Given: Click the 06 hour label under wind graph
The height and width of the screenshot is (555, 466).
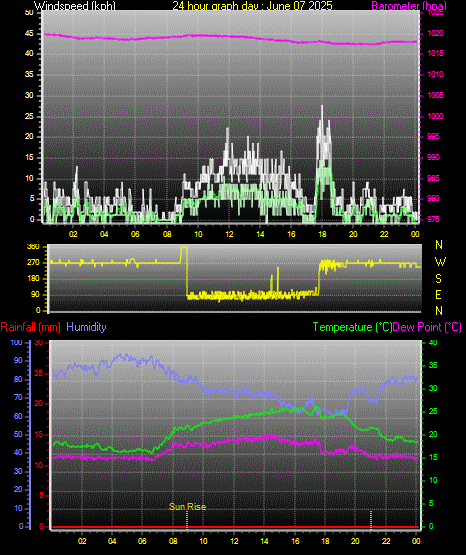Looking at the screenshot, I should tap(135, 234).
